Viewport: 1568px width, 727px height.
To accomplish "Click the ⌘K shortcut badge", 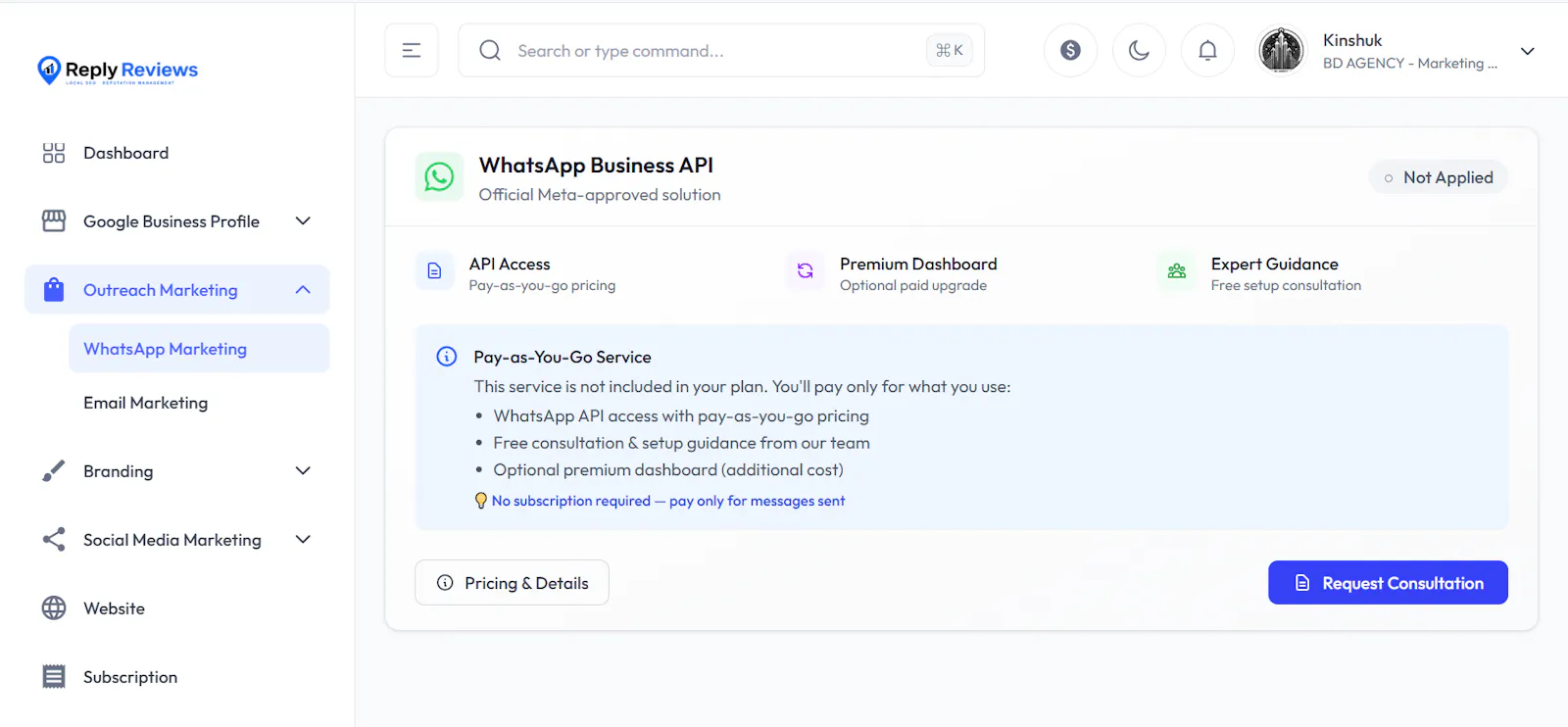I will tap(949, 50).
